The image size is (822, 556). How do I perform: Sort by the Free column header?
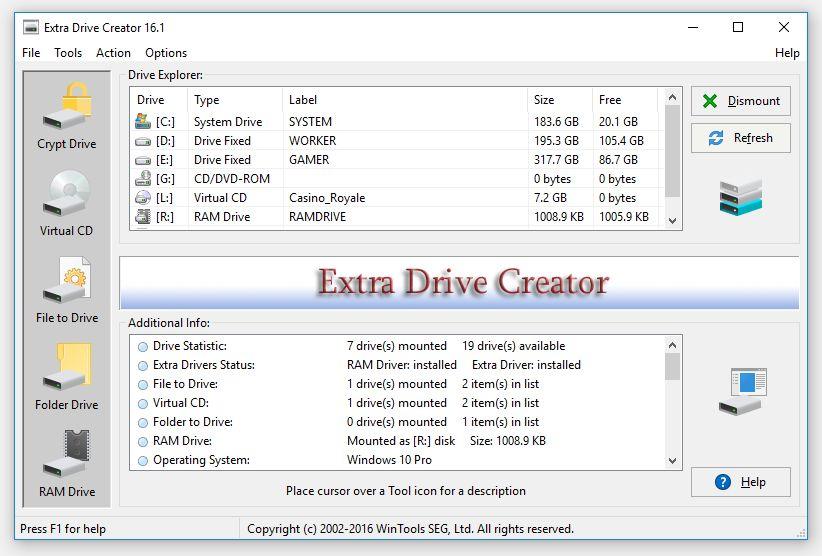click(625, 100)
